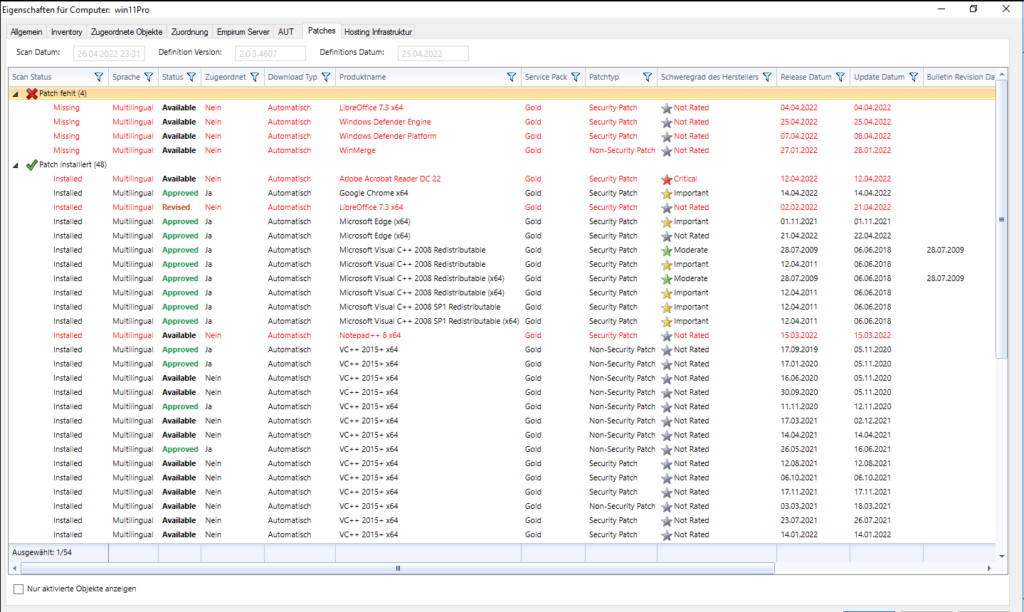The height and width of the screenshot is (612, 1024).
Task: Select the Adobe Acrobat Reader DC 22 row
Action: coord(502,179)
